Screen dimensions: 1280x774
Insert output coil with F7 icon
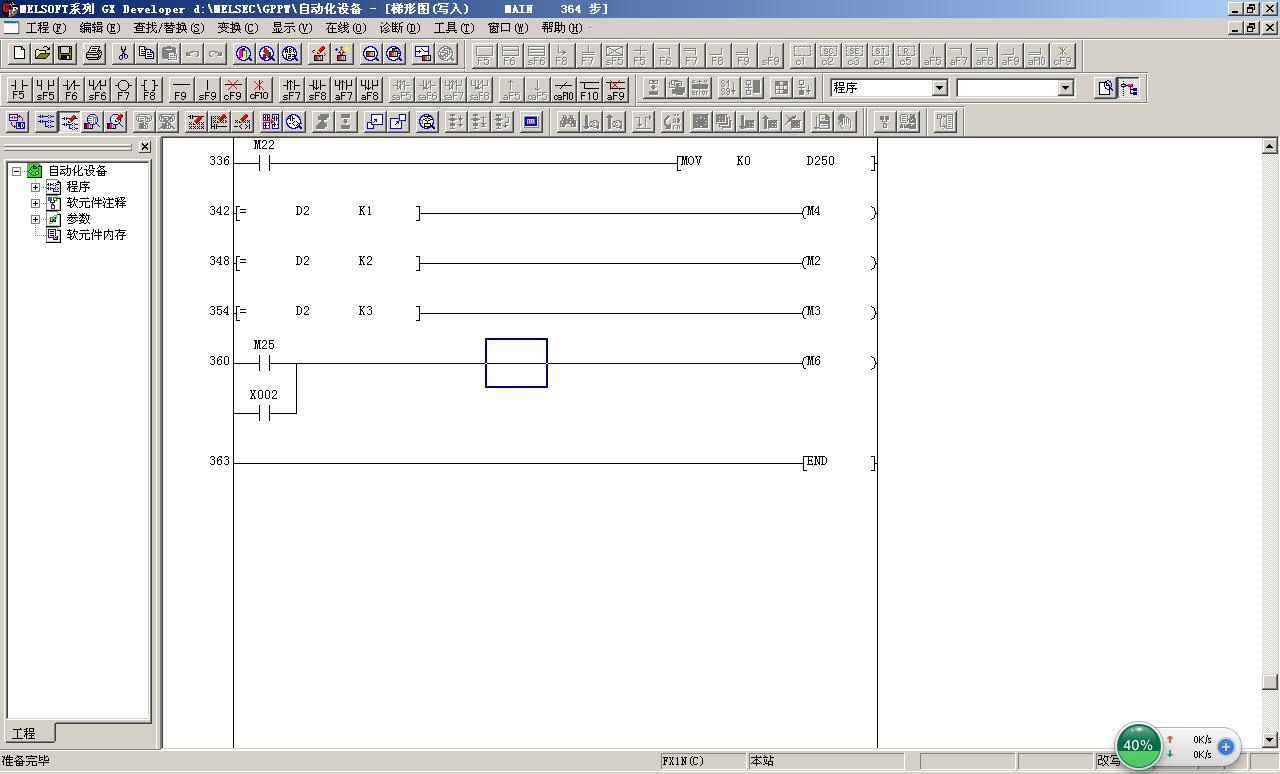click(123, 89)
